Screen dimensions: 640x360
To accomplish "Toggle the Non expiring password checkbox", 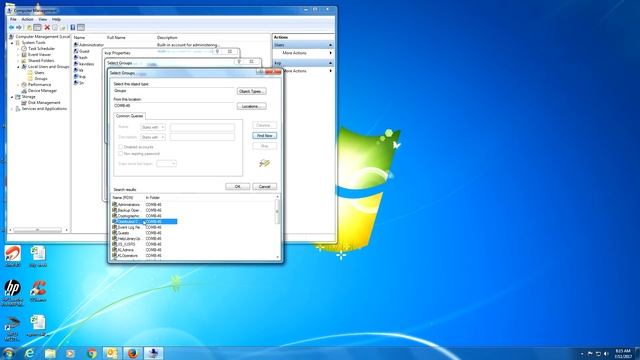I will (x=120, y=153).
